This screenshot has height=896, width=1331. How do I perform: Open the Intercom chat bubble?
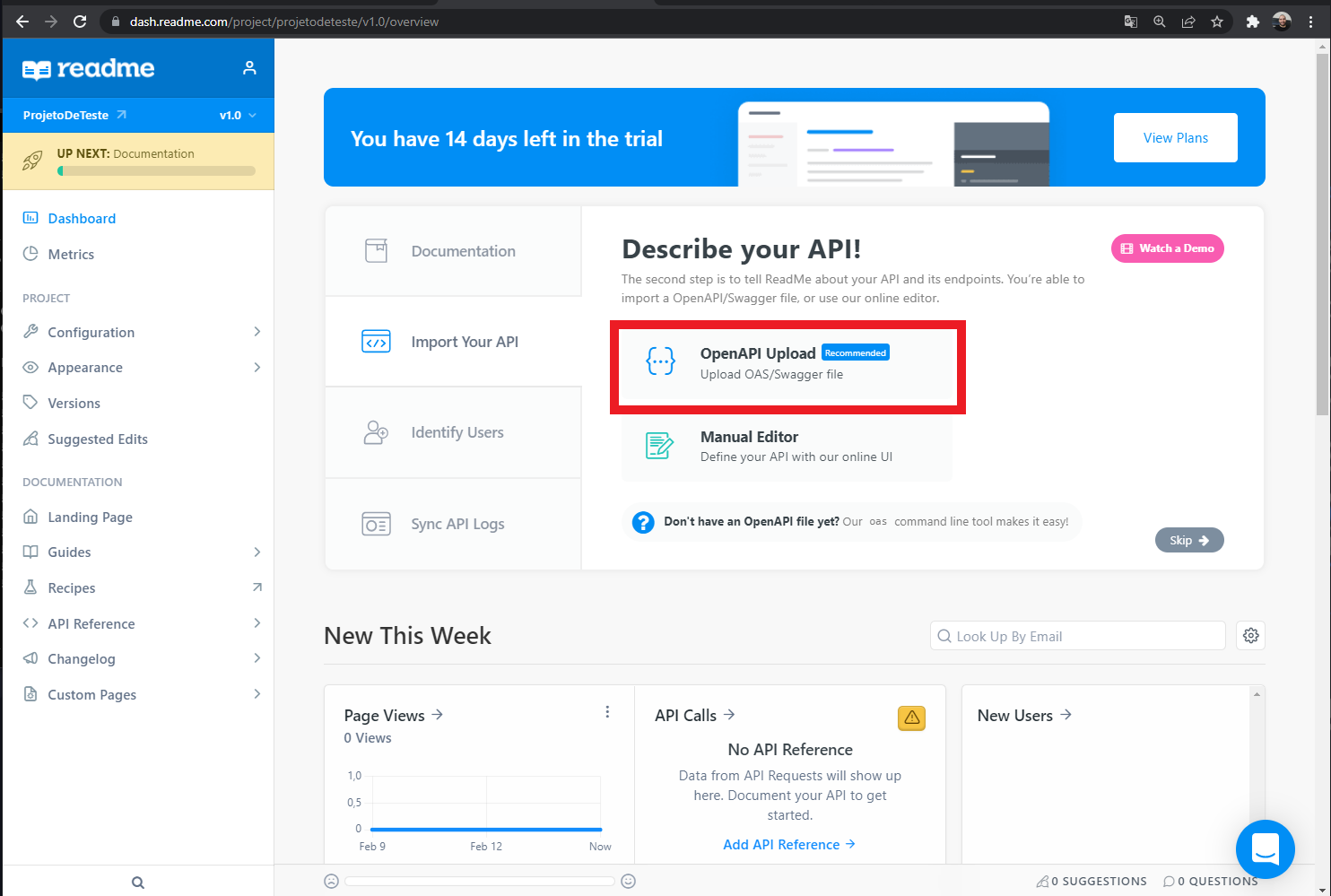(1265, 848)
